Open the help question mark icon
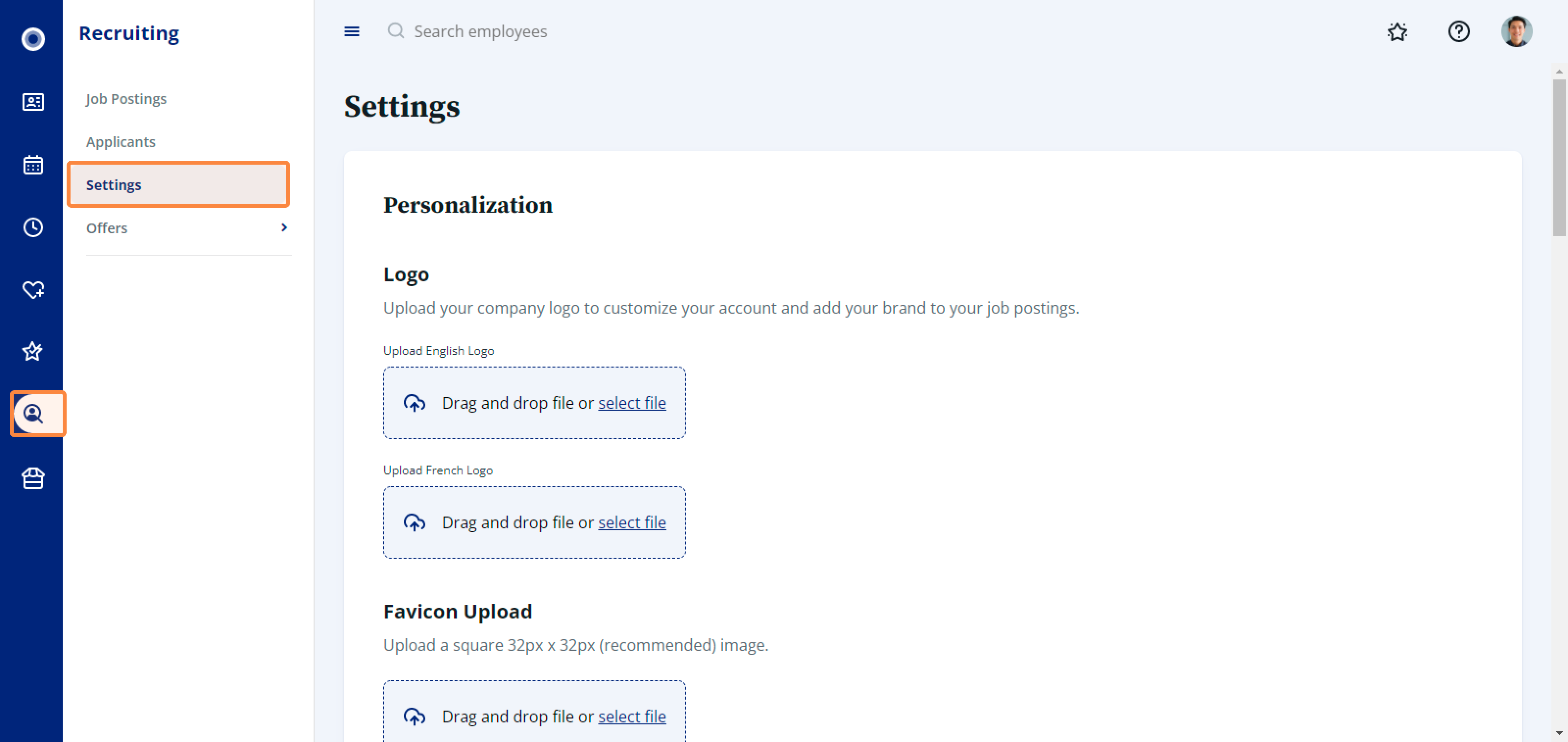 point(1458,32)
